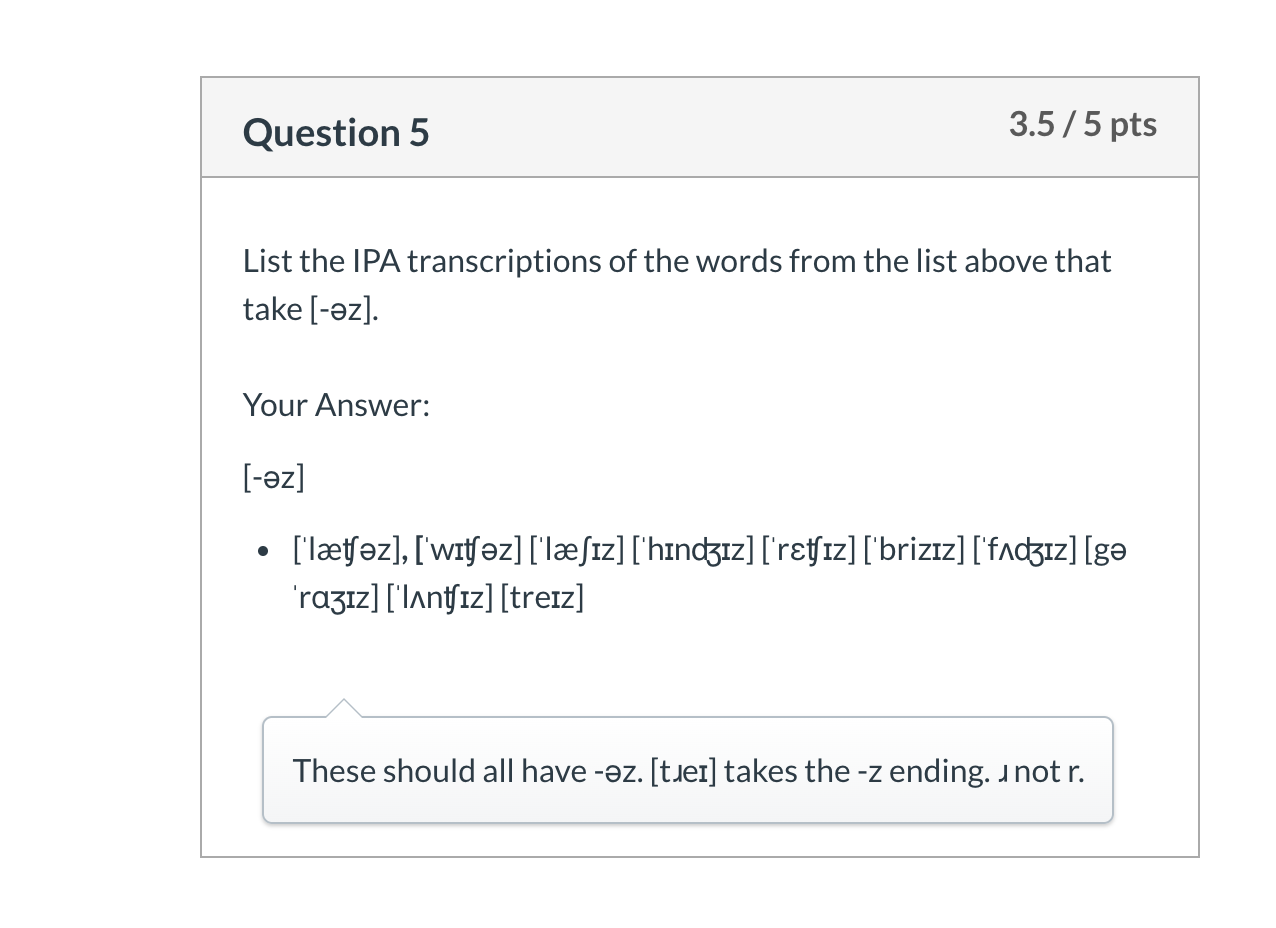The image size is (1276, 928).
Task: Click 'take [-əz].' in the question prompt
Action: coord(311,309)
